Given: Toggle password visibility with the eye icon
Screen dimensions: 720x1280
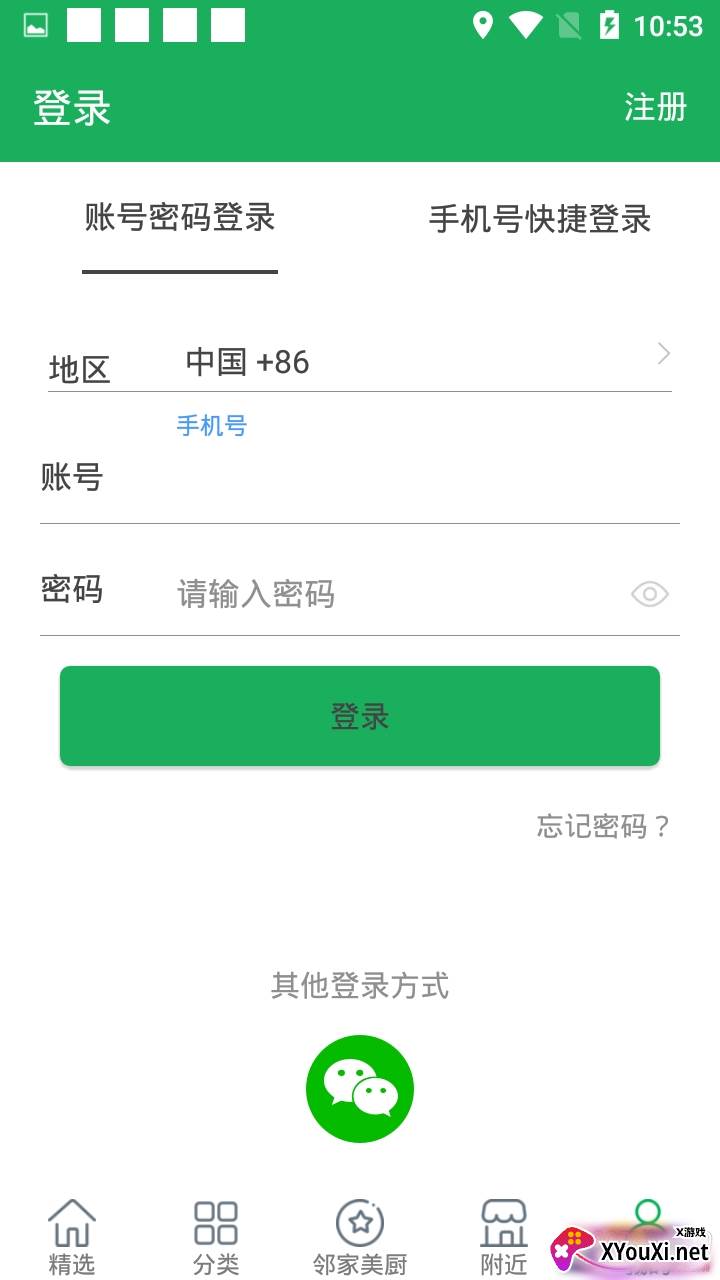Looking at the screenshot, I should (x=649, y=595).
